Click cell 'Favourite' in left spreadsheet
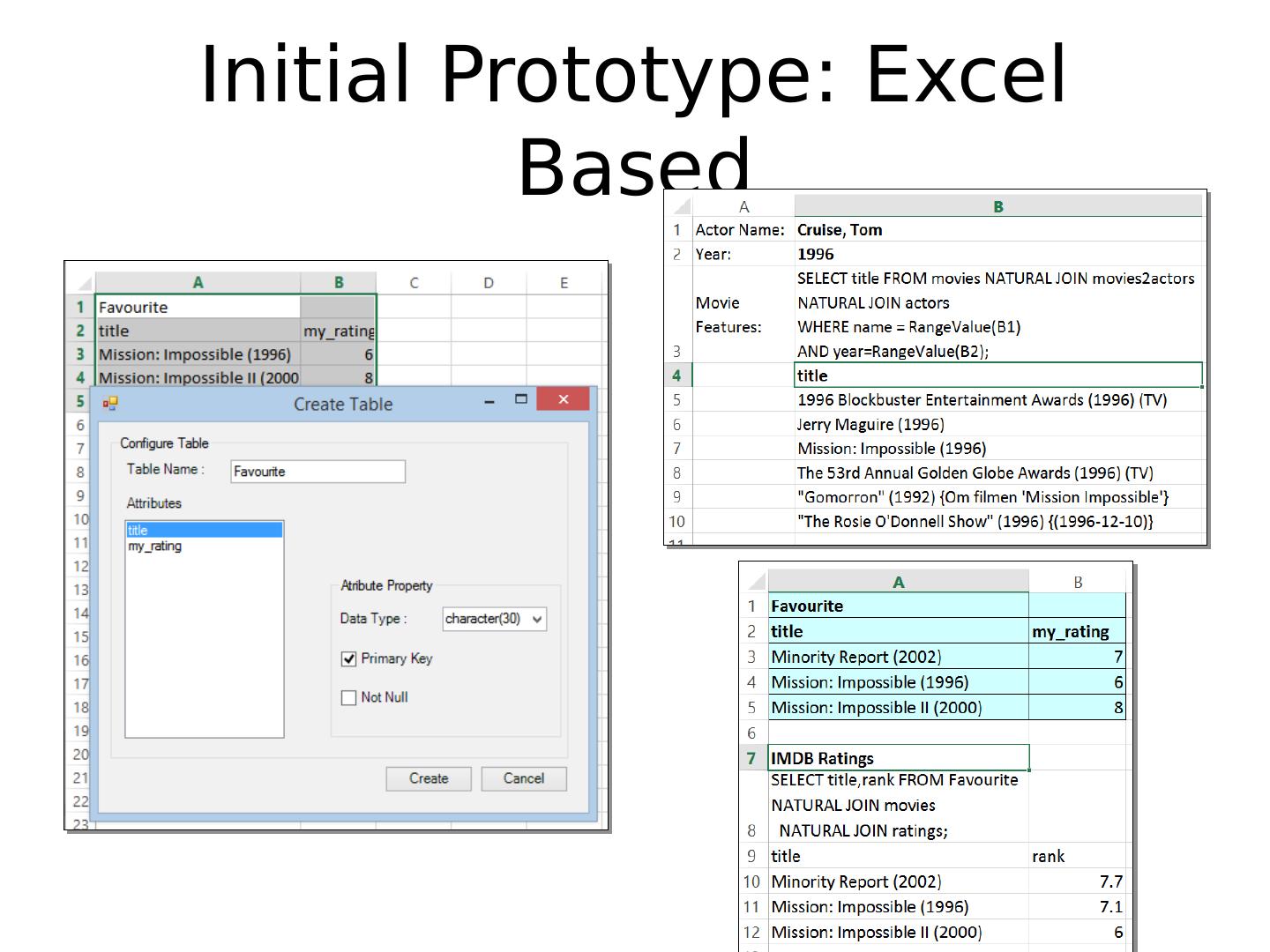 pos(198,307)
